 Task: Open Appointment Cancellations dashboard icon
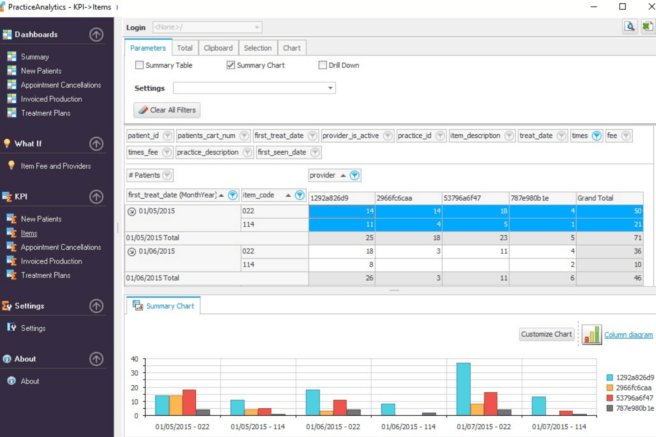[12, 85]
